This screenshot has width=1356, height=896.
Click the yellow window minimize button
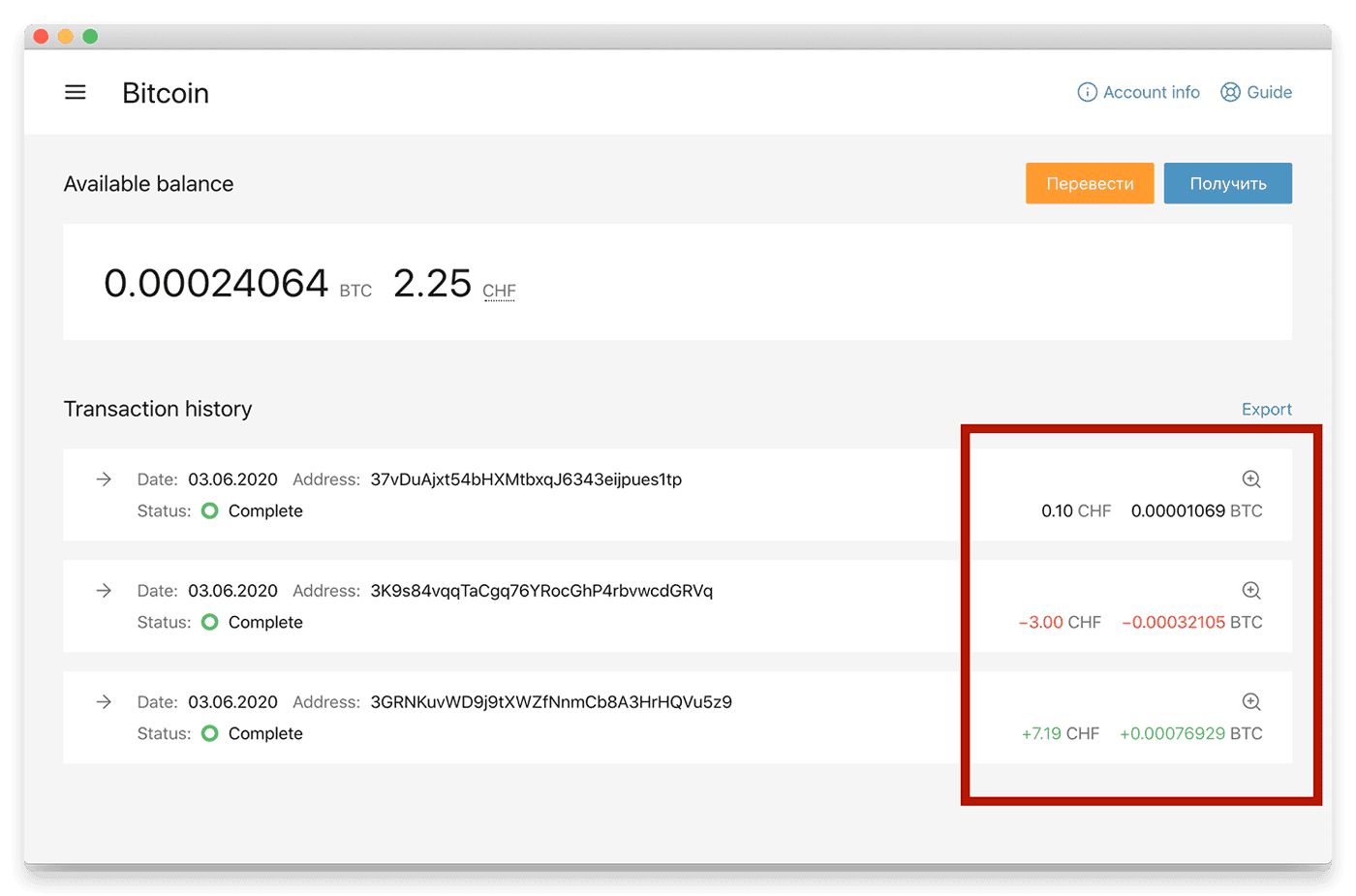coord(66,37)
